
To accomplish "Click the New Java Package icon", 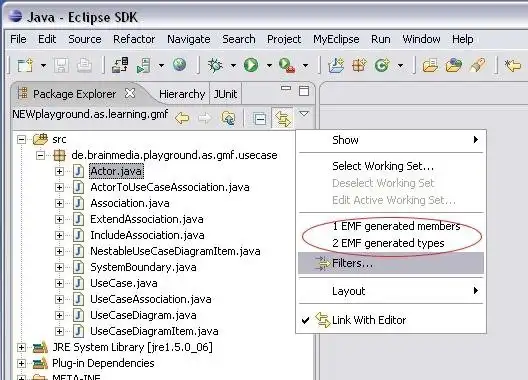I will (x=359, y=65).
